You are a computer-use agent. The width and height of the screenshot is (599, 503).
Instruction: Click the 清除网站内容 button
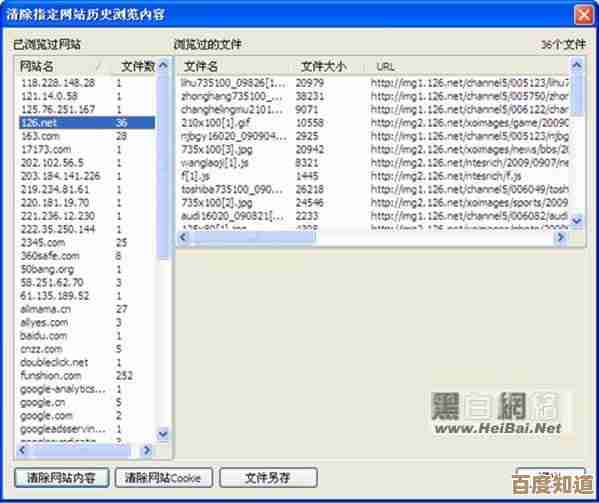62,477
